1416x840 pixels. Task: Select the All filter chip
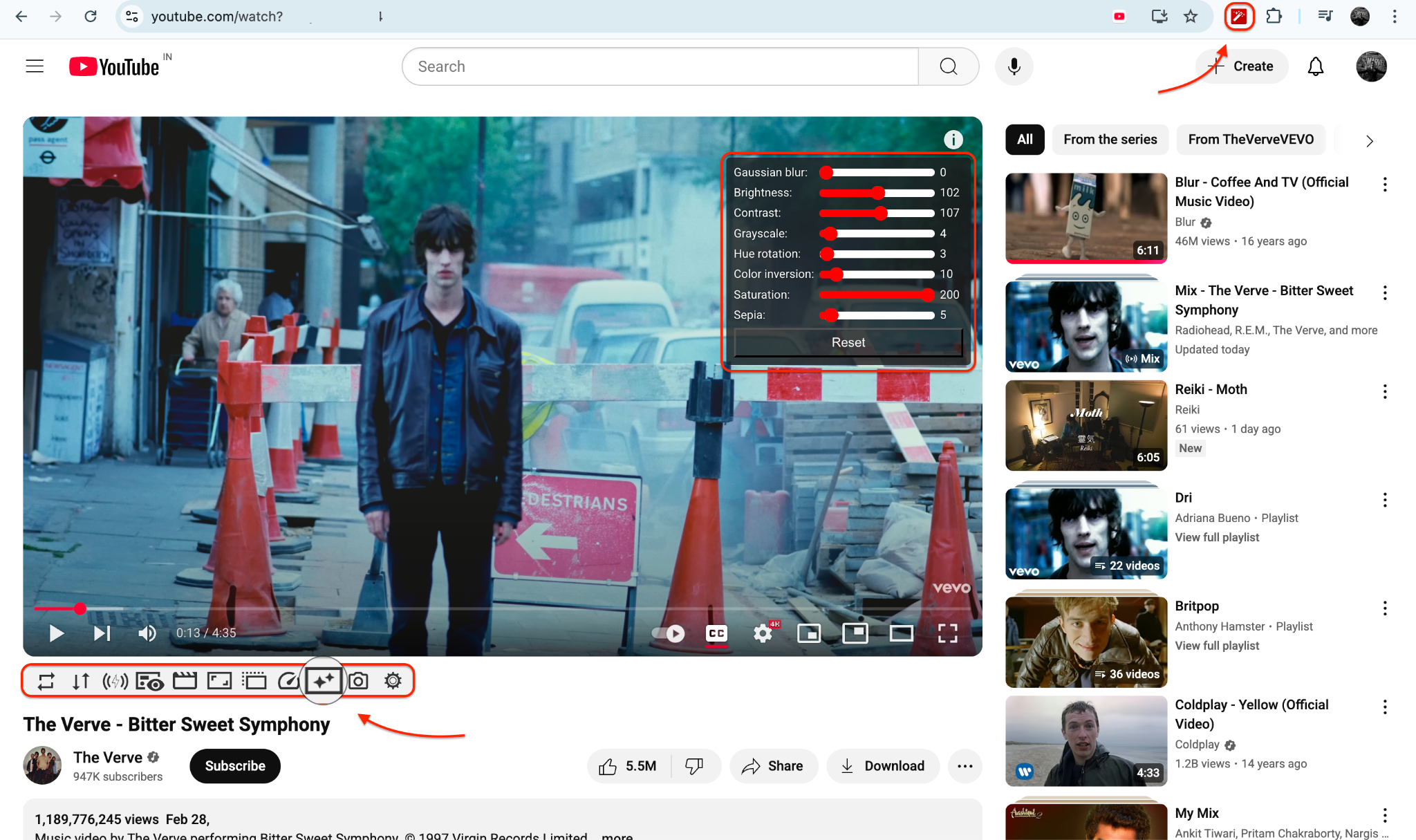coord(1025,140)
